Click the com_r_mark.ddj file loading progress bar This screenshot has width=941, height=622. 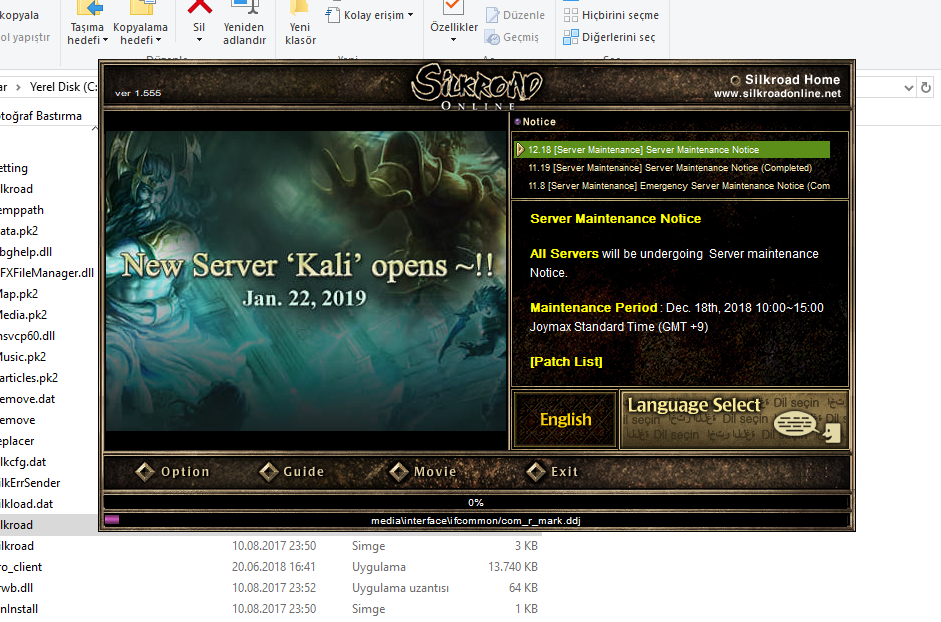[477, 521]
